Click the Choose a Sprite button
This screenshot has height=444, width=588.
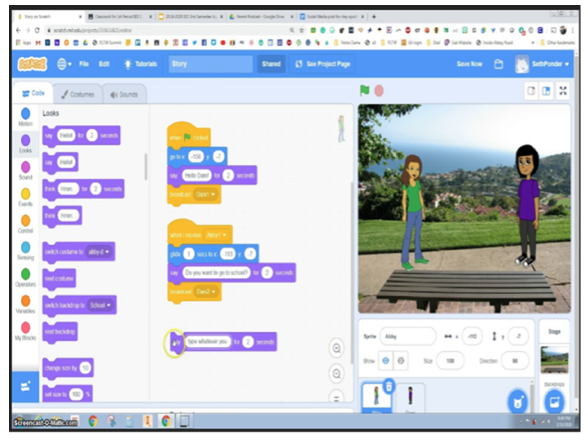(518, 402)
